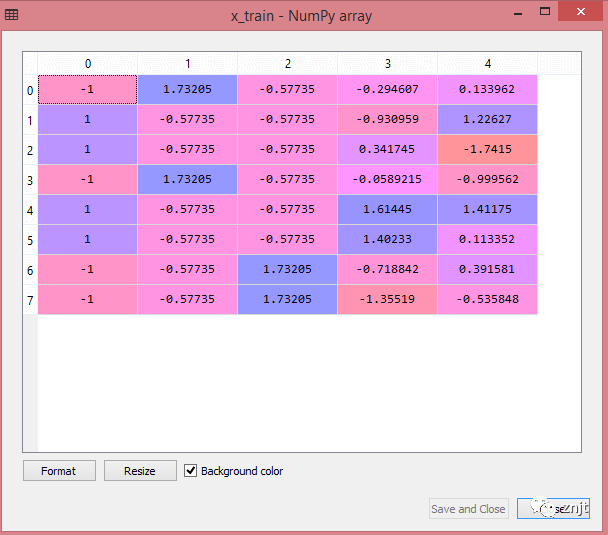Select column header 4
The image size is (608, 535).
click(x=487, y=64)
